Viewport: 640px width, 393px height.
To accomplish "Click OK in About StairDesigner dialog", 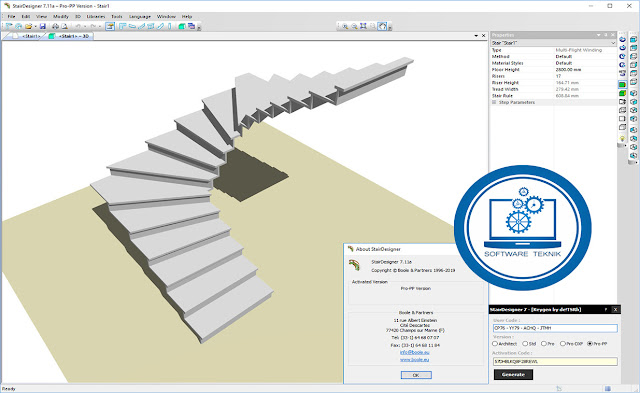I will point(416,375).
